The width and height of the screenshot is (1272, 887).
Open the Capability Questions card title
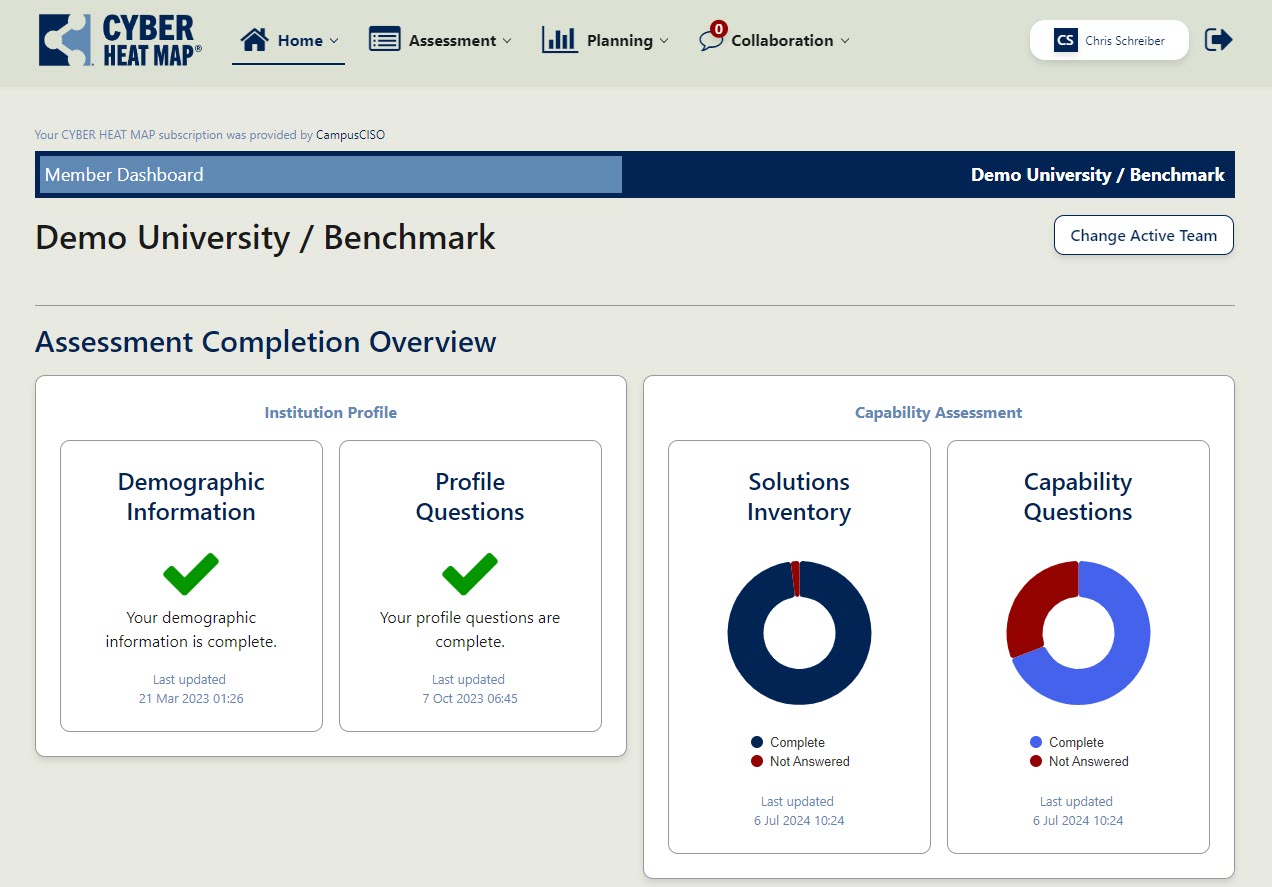(1078, 497)
